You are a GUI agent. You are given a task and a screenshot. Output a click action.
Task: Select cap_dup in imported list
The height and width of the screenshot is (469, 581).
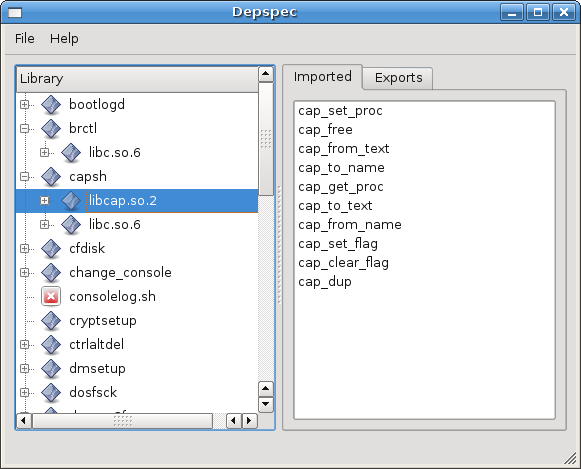click(x=325, y=282)
